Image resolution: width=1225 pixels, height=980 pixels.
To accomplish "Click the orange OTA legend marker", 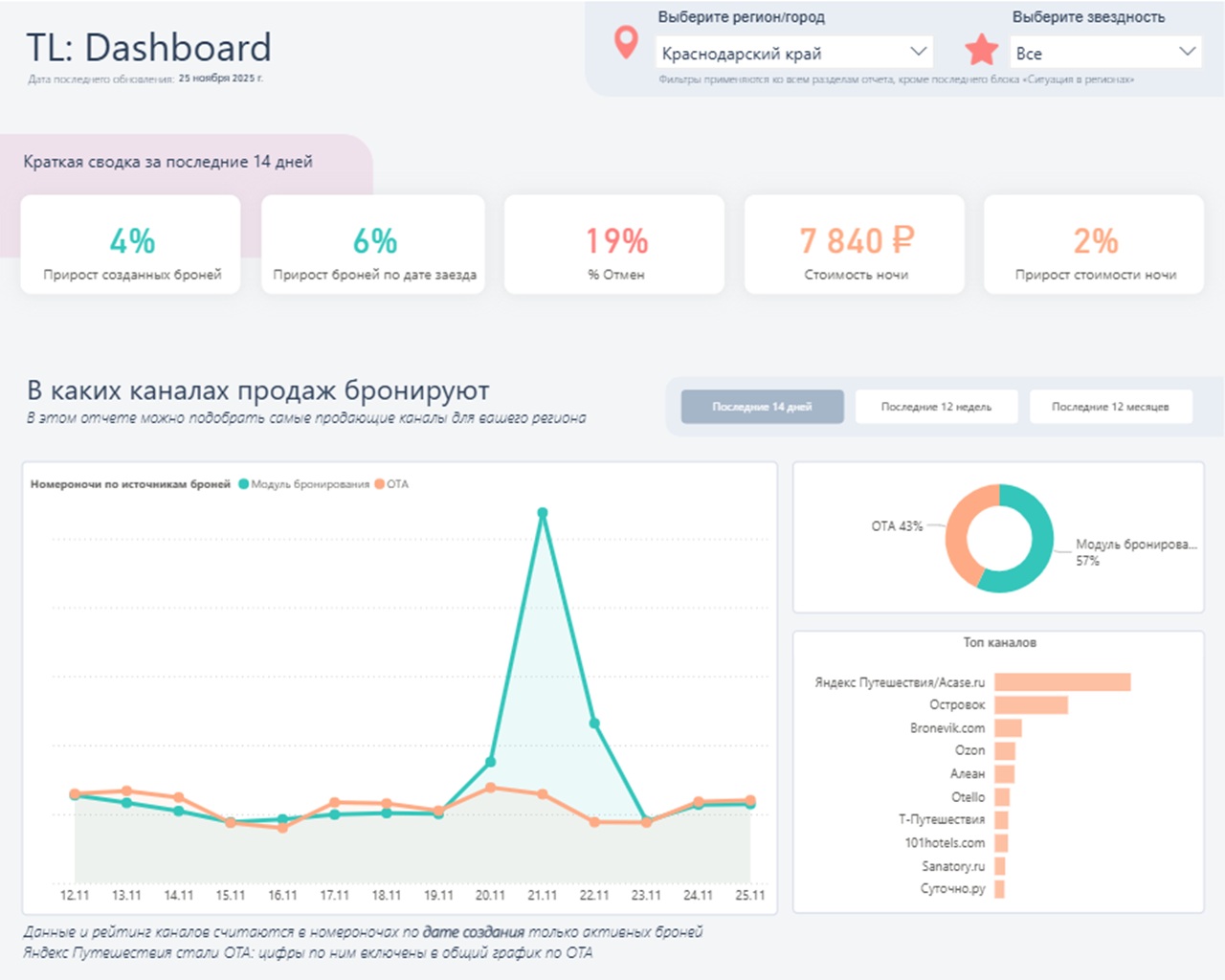I will pyautogui.click(x=380, y=484).
